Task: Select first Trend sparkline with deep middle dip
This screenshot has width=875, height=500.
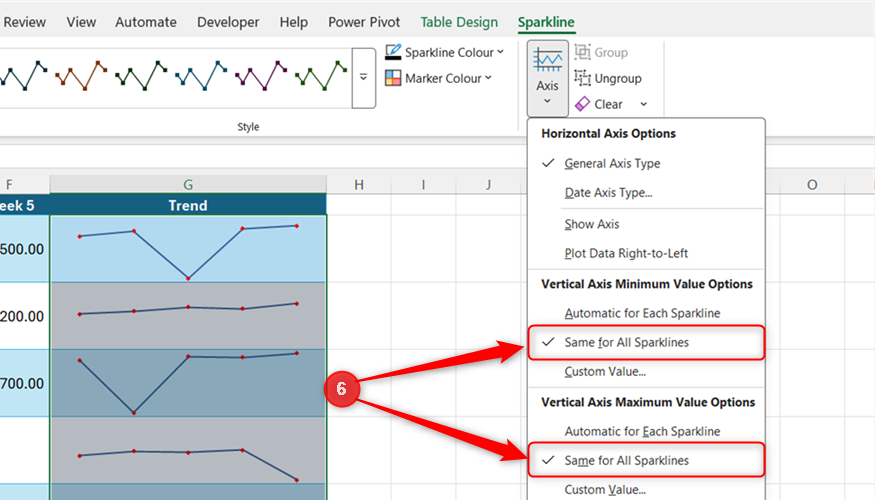Action: [188, 249]
